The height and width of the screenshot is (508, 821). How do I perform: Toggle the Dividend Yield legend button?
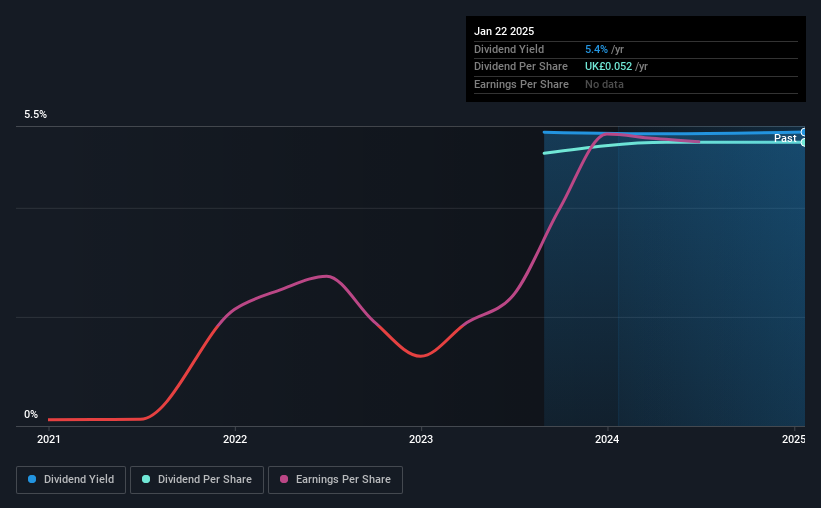[x=71, y=480]
